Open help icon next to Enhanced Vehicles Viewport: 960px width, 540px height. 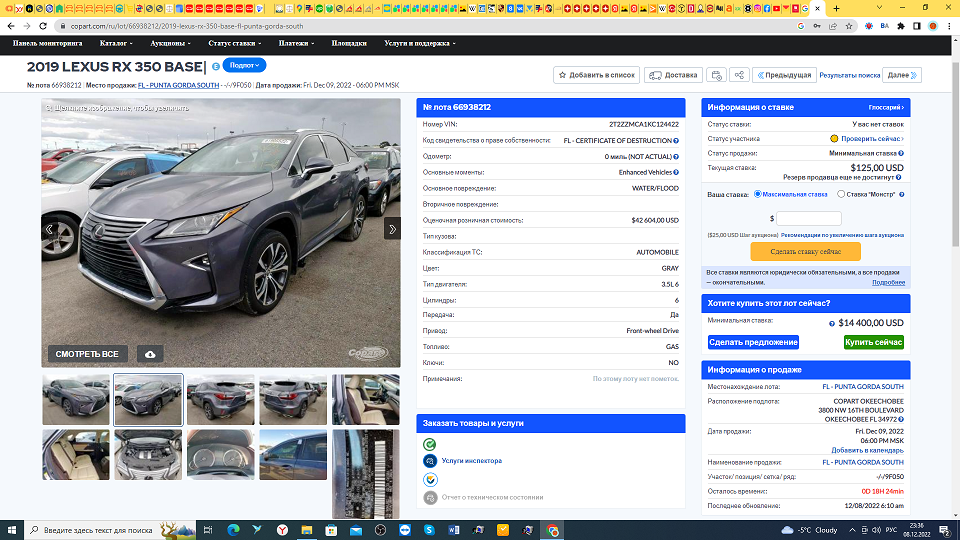(676, 173)
